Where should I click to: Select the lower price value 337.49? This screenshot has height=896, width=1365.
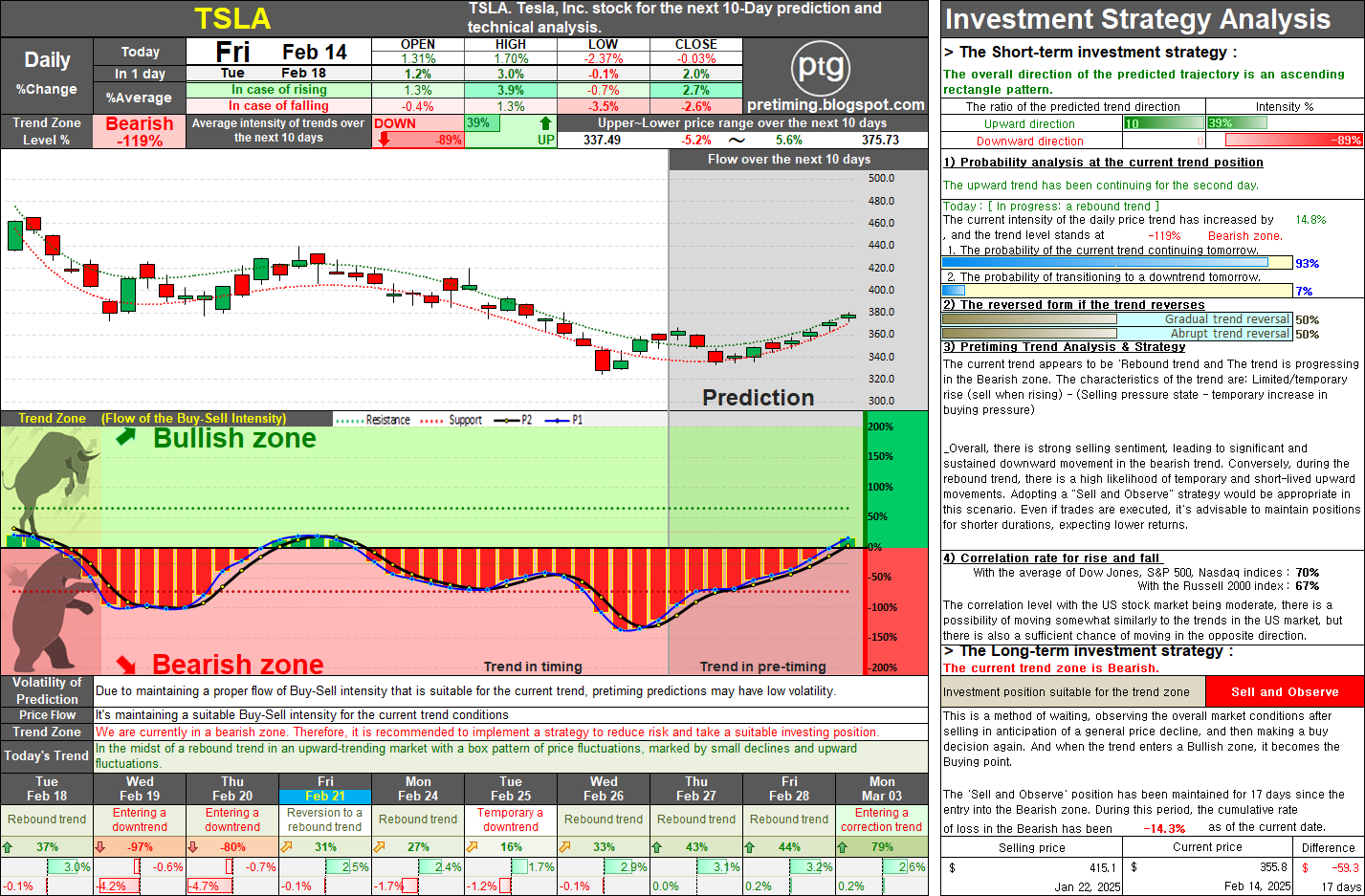point(602,140)
